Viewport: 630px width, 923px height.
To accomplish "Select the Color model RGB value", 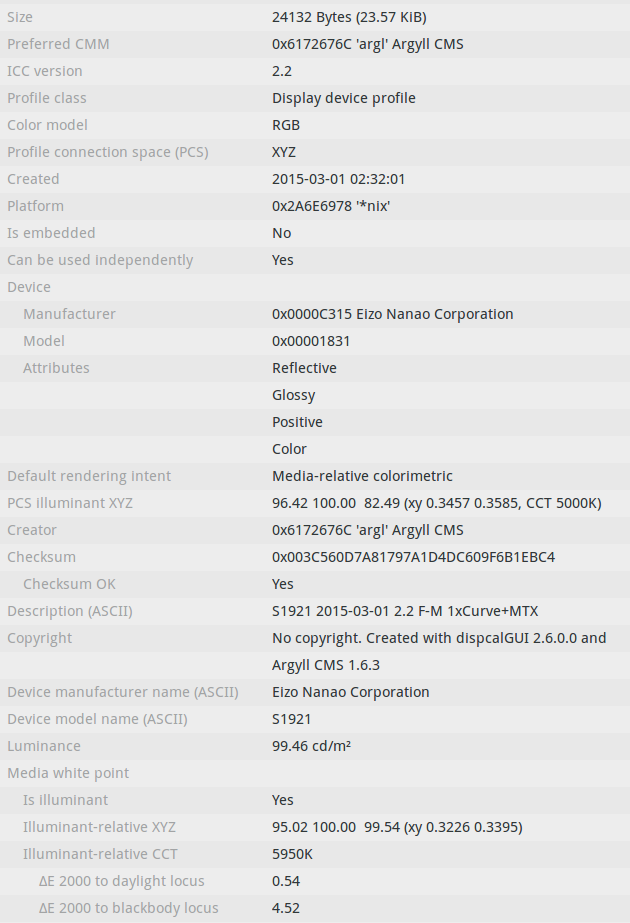I will 286,125.
